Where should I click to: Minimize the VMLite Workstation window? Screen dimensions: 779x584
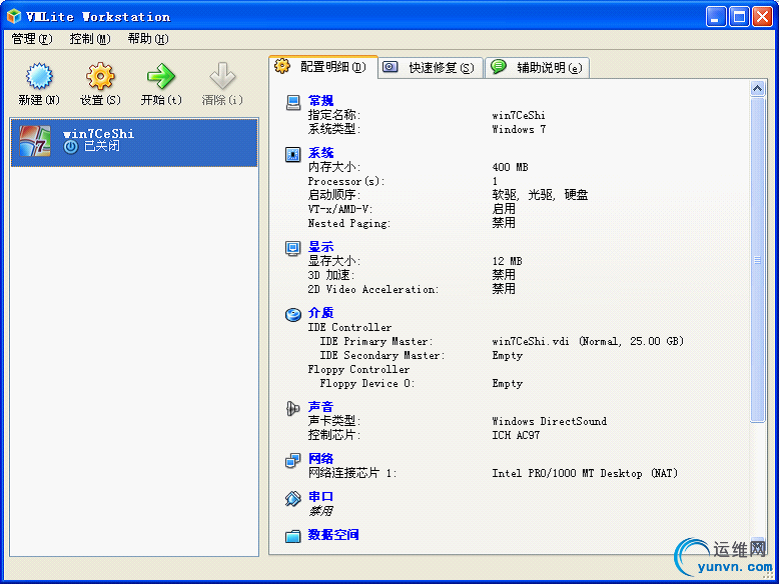pyautogui.click(x=715, y=16)
